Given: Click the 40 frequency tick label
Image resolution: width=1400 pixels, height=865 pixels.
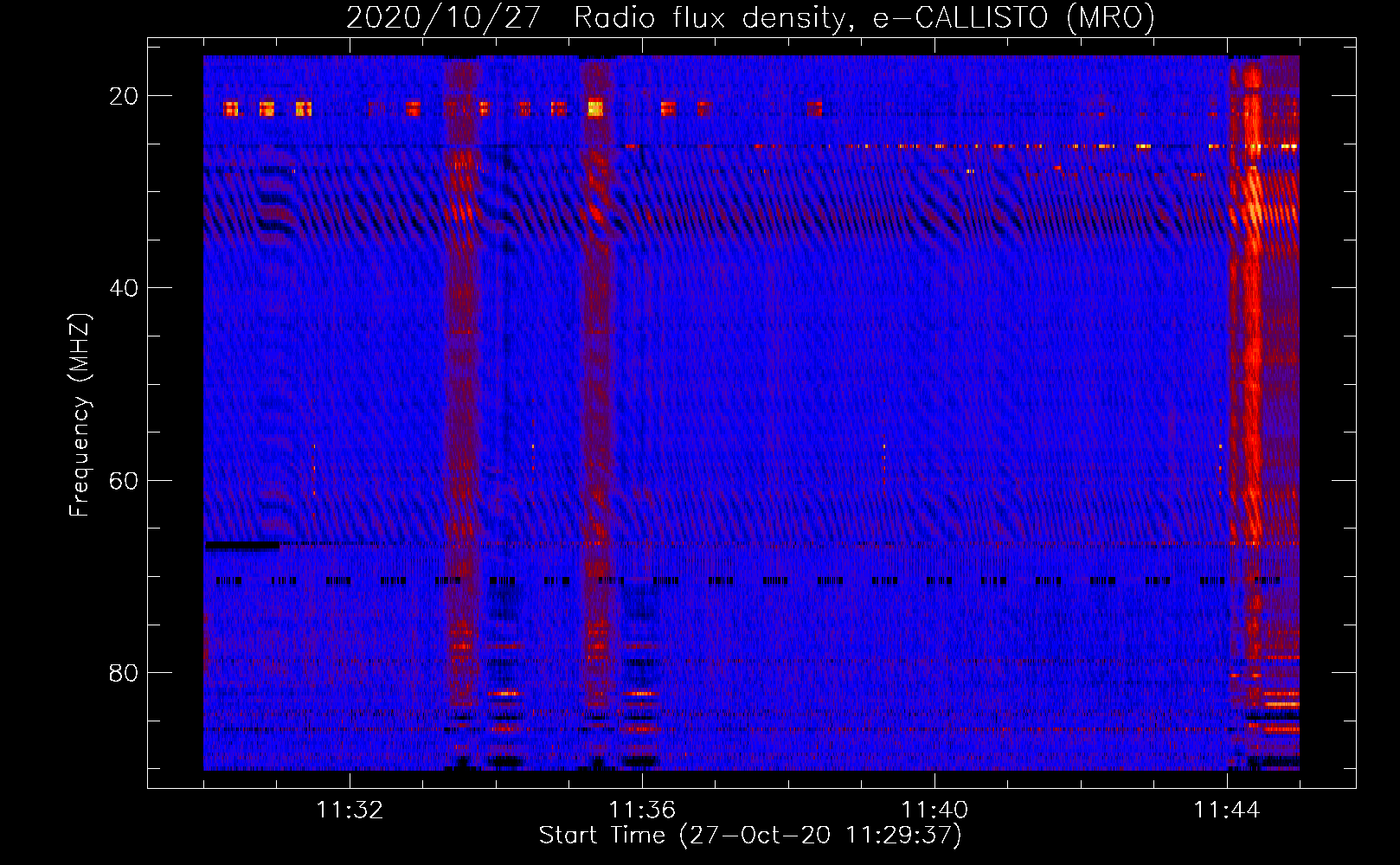Looking at the screenshot, I should point(124,288).
